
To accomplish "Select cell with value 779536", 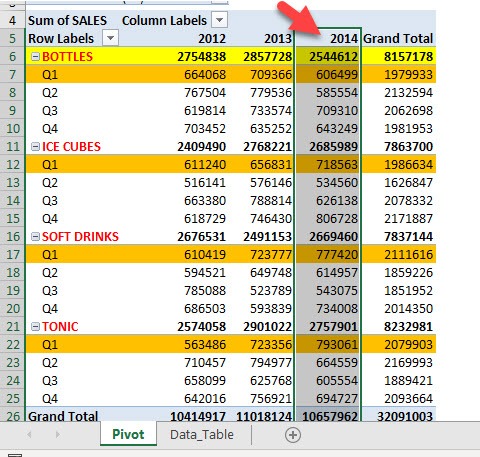I will [x=271, y=93].
